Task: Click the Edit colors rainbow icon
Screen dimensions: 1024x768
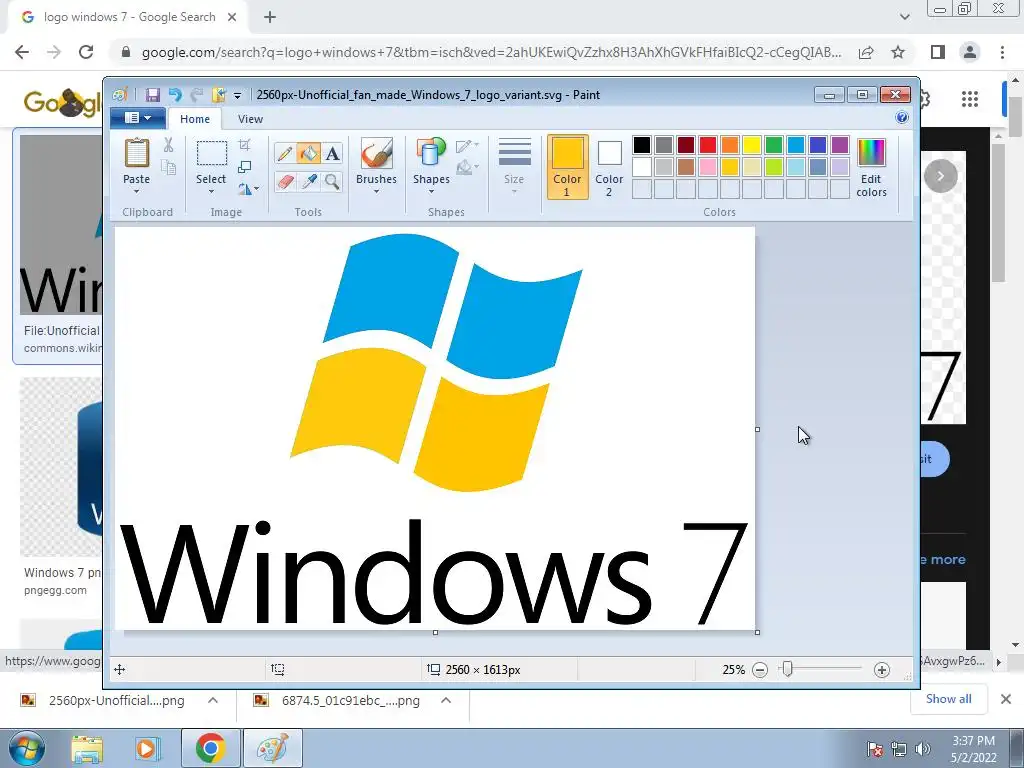Action: 871,153
